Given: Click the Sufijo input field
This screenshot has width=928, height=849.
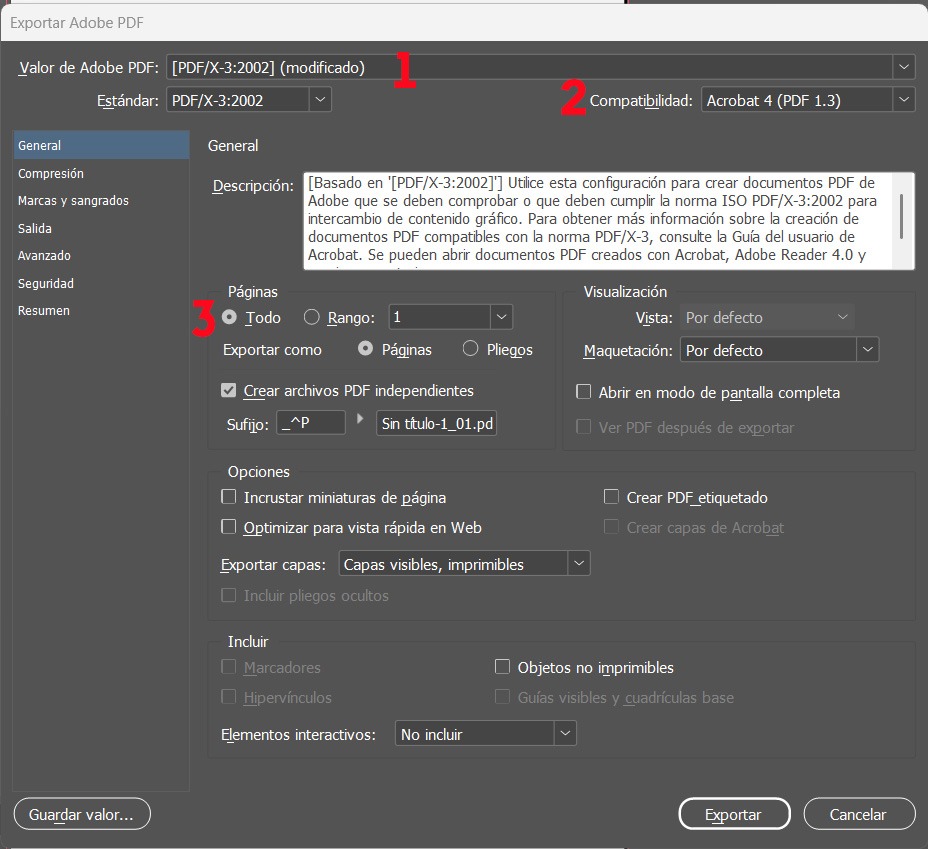Looking at the screenshot, I should click(312, 423).
